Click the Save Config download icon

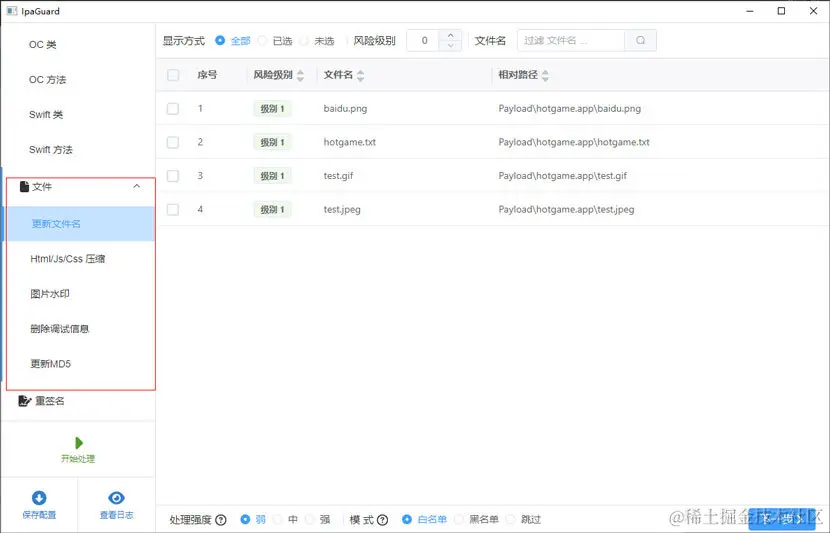39,498
